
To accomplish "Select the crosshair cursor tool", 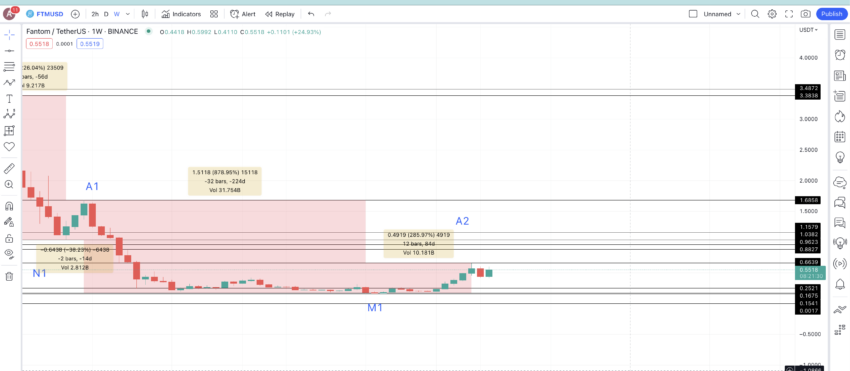I will tap(9, 35).
